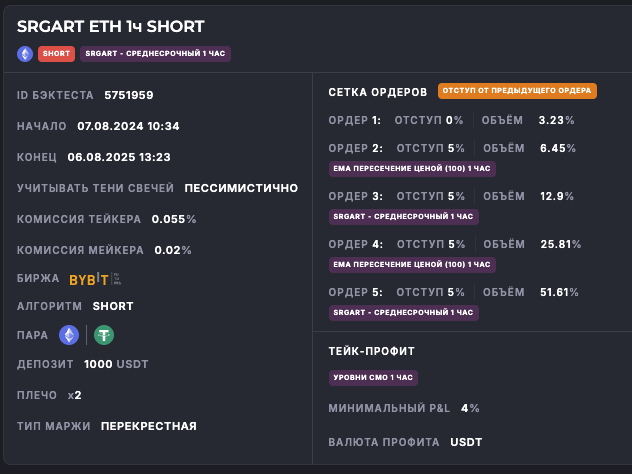Click the orange ОТСТУП ОТ ПРЕДЫДУЩЕГО ОРДЕРА badge

[x=517, y=91]
